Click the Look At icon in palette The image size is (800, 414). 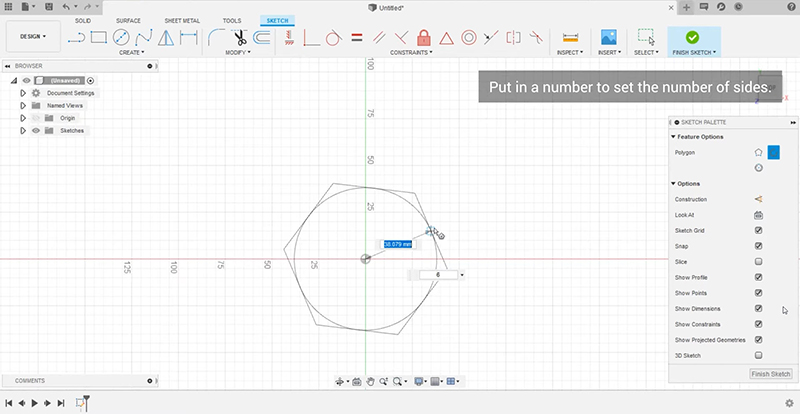pos(758,215)
